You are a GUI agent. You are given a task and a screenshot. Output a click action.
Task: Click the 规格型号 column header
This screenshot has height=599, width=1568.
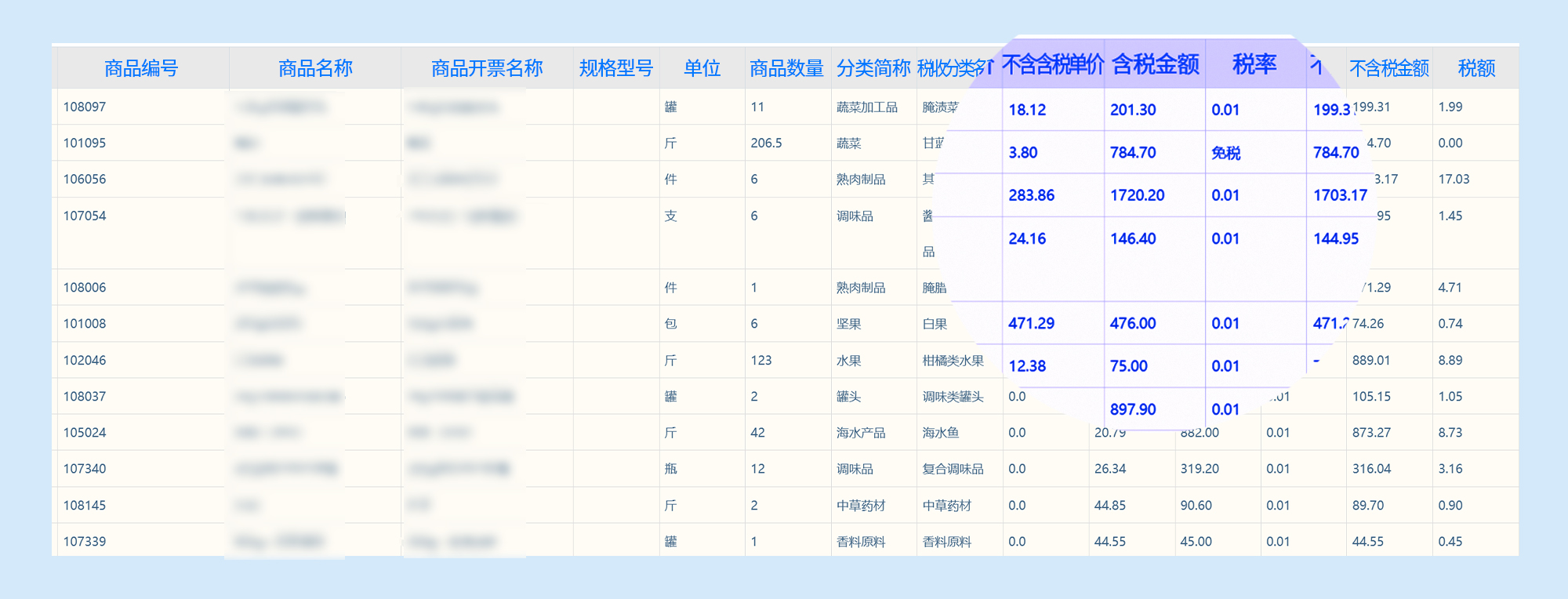point(616,68)
